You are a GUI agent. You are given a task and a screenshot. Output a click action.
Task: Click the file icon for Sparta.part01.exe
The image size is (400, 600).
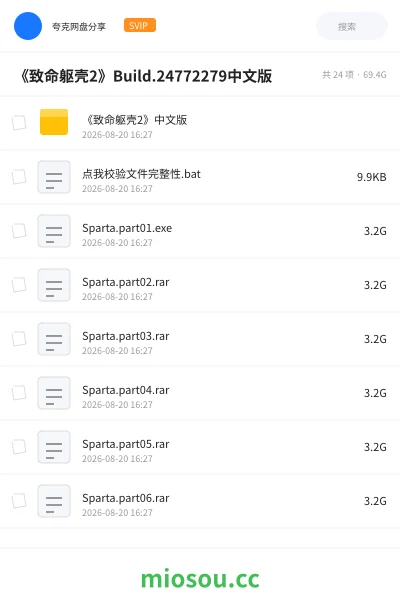pos(54,231)
